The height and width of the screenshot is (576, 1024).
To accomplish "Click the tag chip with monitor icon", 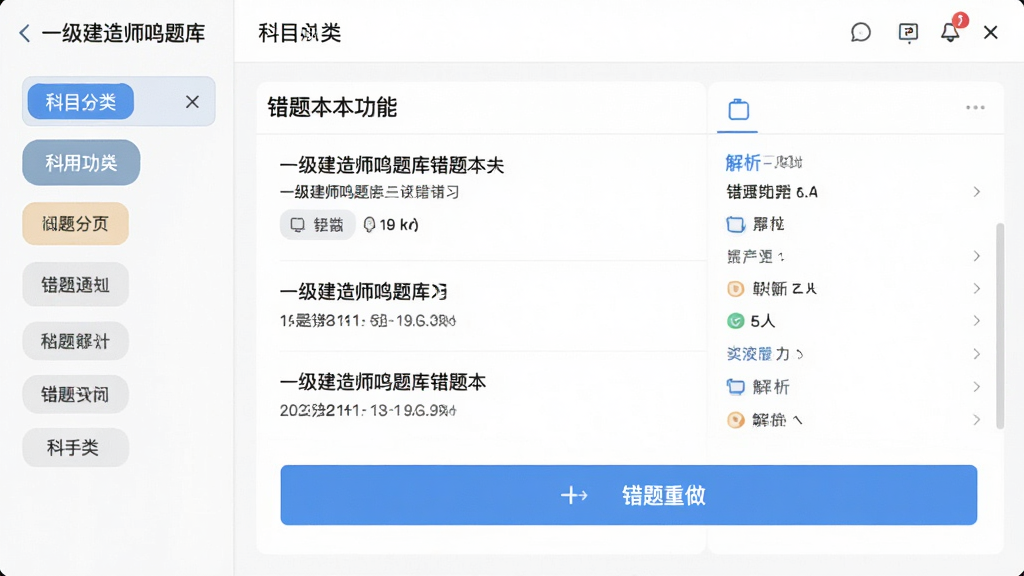I will click(317, 225).
